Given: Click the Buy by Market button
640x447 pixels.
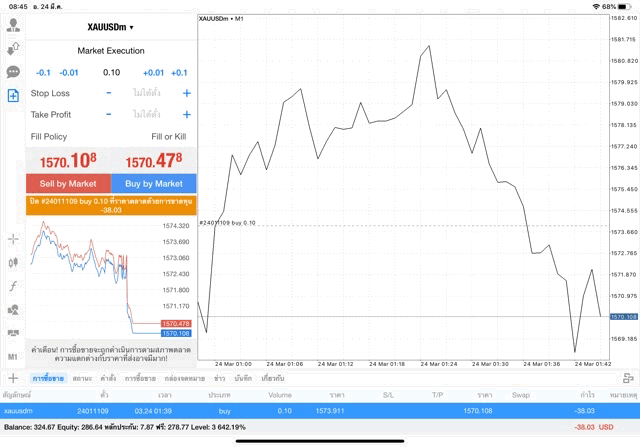Looking at the screenshot, I should click(x=154, y=184).
